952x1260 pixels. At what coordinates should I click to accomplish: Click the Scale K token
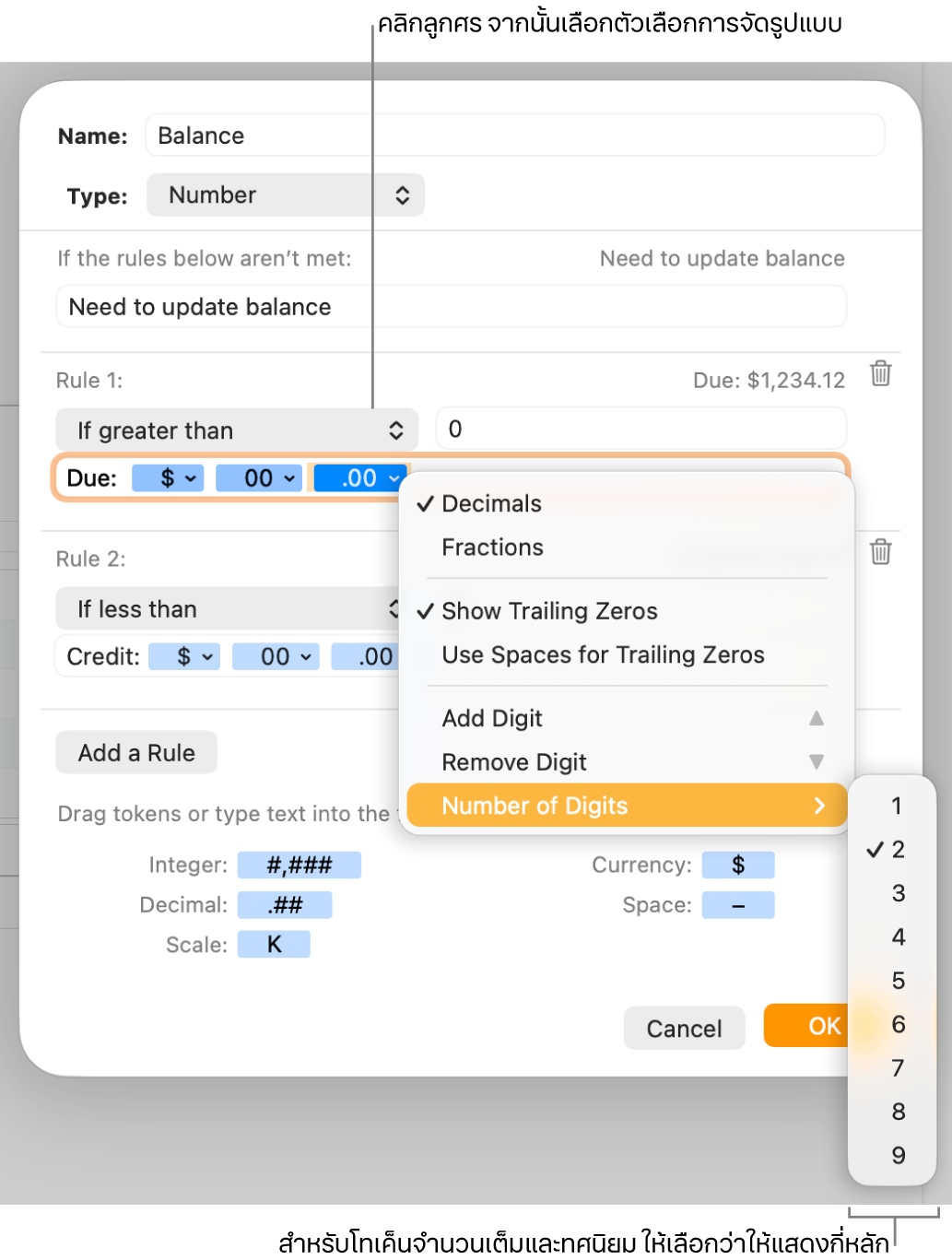point(274,945)
